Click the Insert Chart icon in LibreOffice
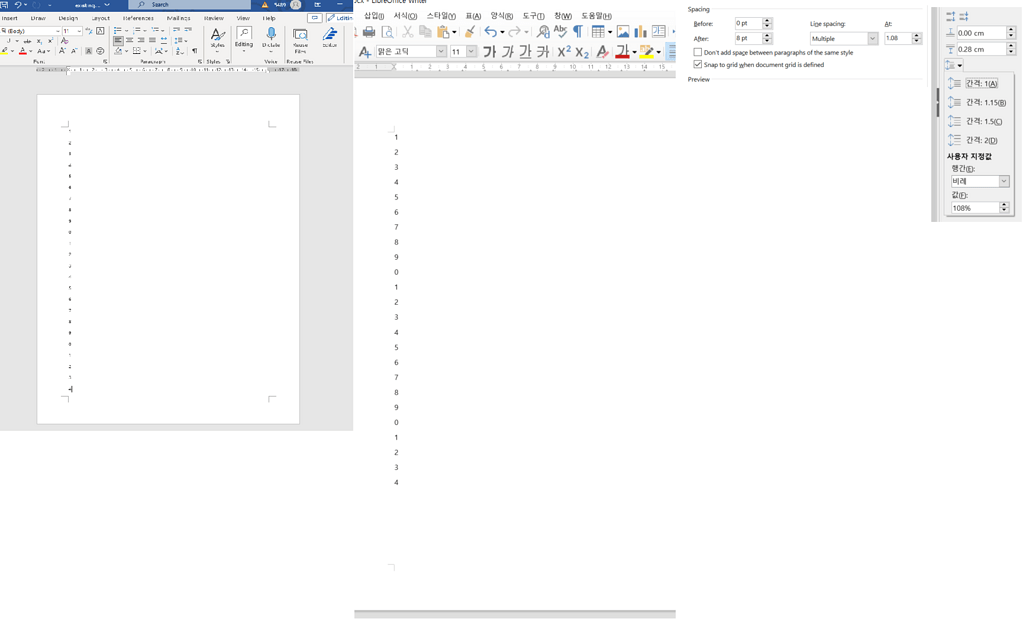 click(x=641, y=31)
